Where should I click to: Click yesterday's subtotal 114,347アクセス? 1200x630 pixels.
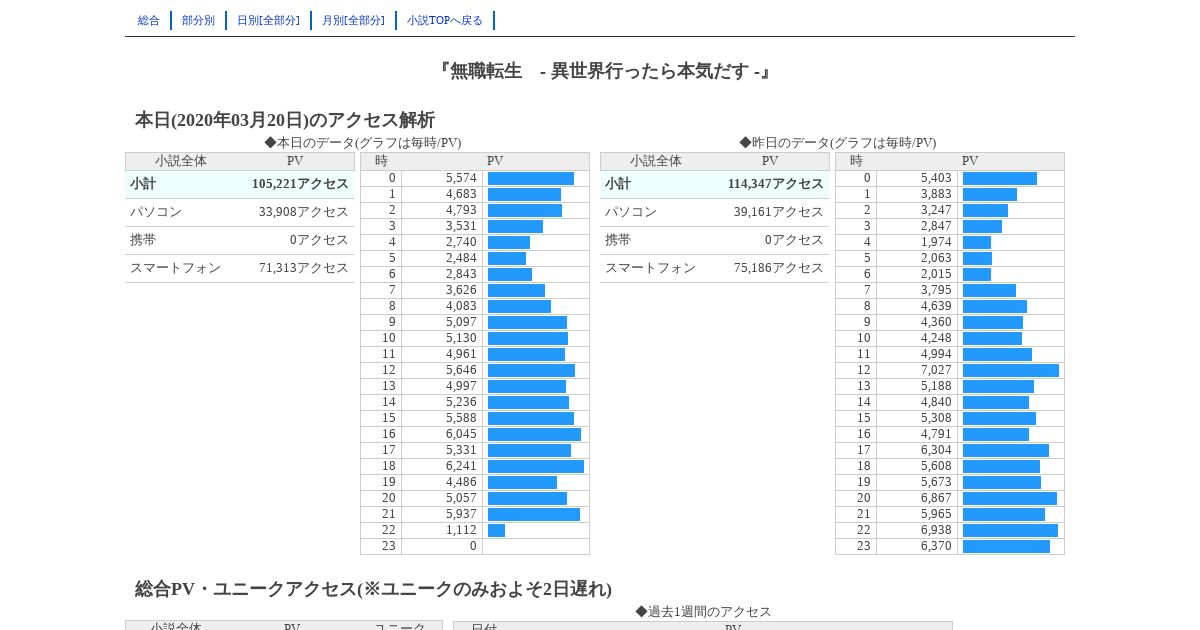pos(776,184)
